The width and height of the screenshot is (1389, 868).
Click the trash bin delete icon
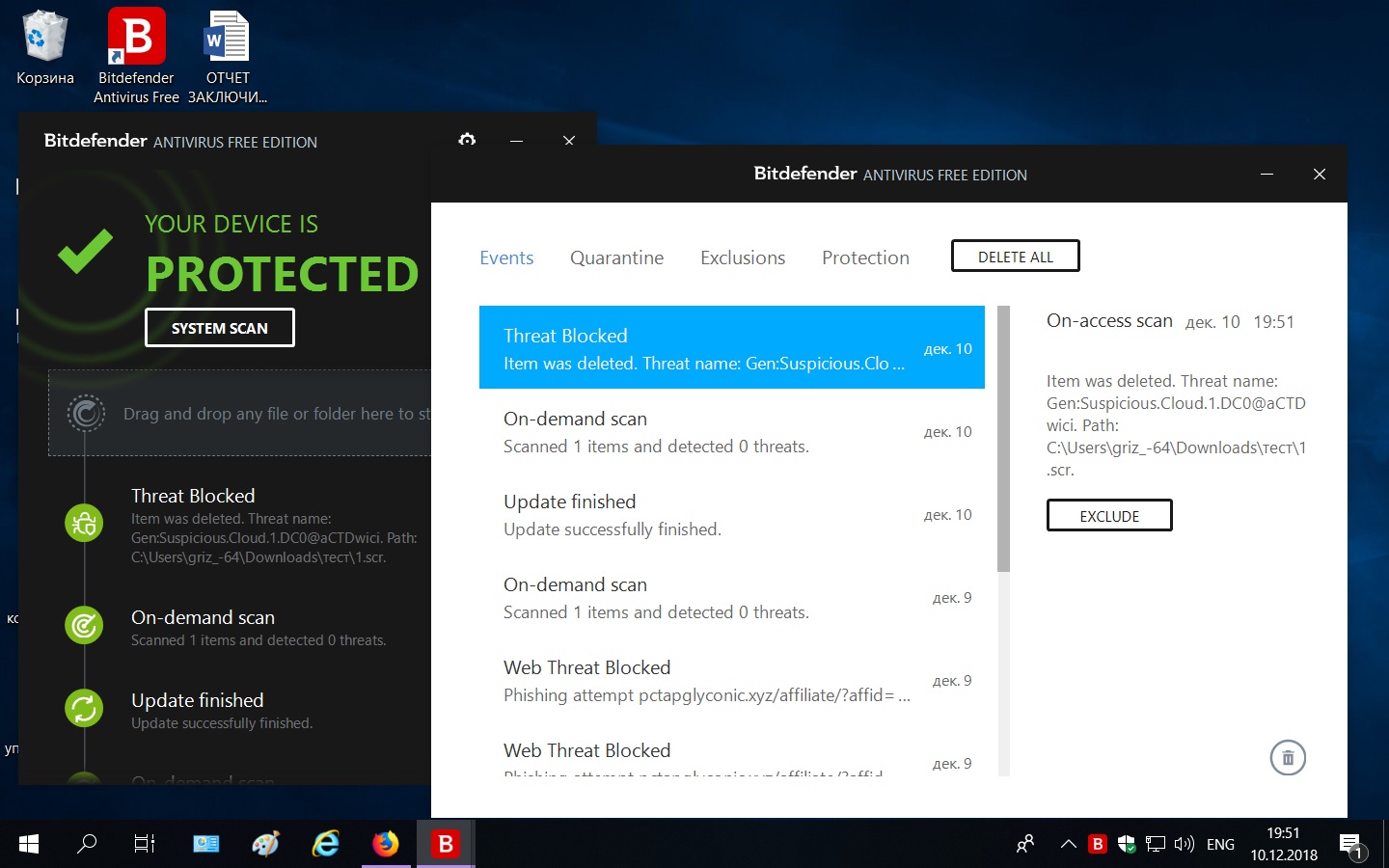tap(1288, 758)
